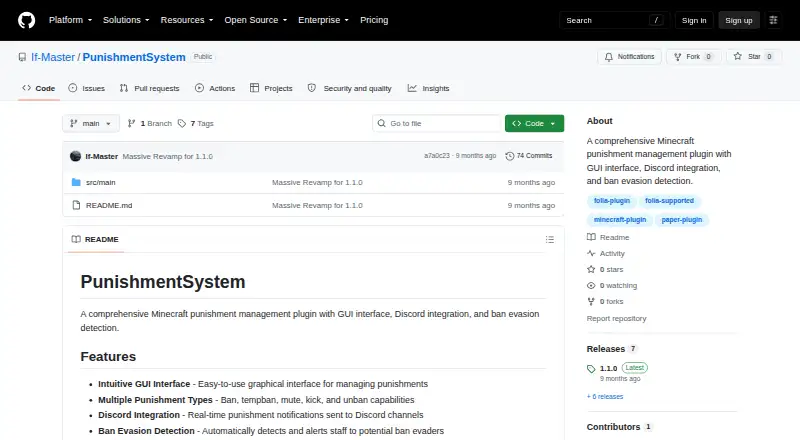Image resolution: width=800 pixels, height=440 pixels.
Task: Open the Activity link in About
Action: click(606, 253)
